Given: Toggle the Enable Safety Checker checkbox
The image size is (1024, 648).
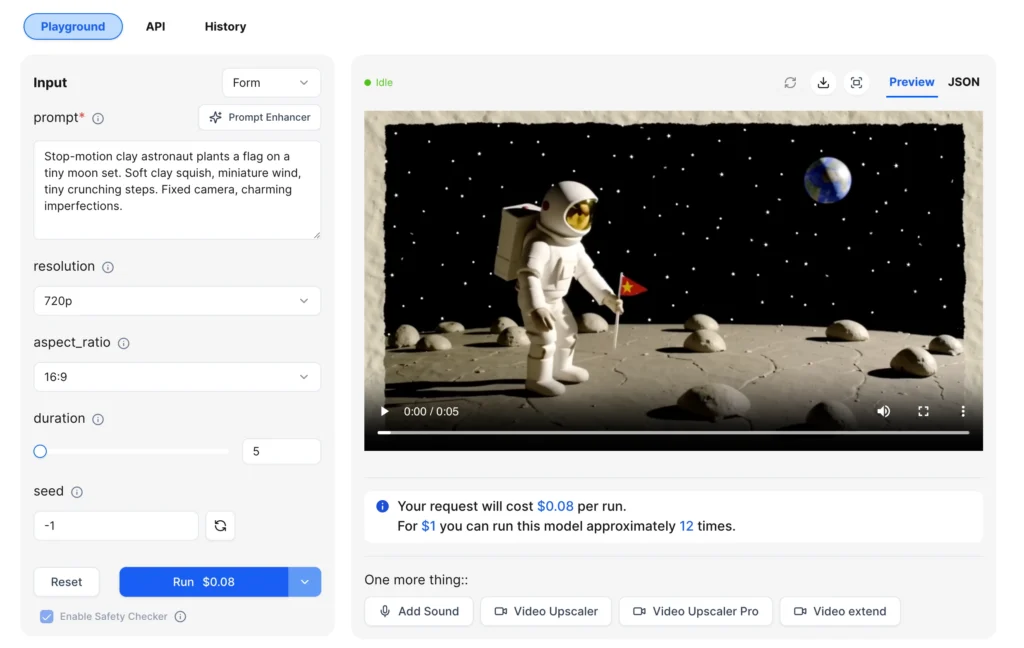Looking at the screenshot, I should [x=46, y=617].
